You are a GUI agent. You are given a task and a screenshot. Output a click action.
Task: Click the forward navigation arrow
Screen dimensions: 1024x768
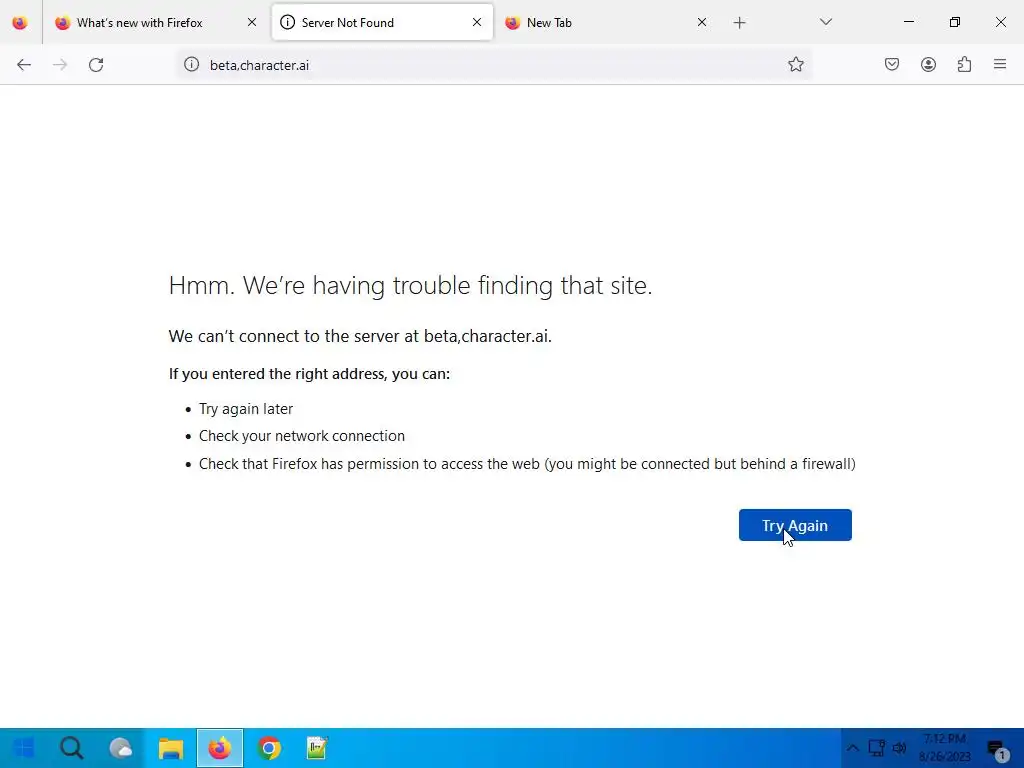60,65
